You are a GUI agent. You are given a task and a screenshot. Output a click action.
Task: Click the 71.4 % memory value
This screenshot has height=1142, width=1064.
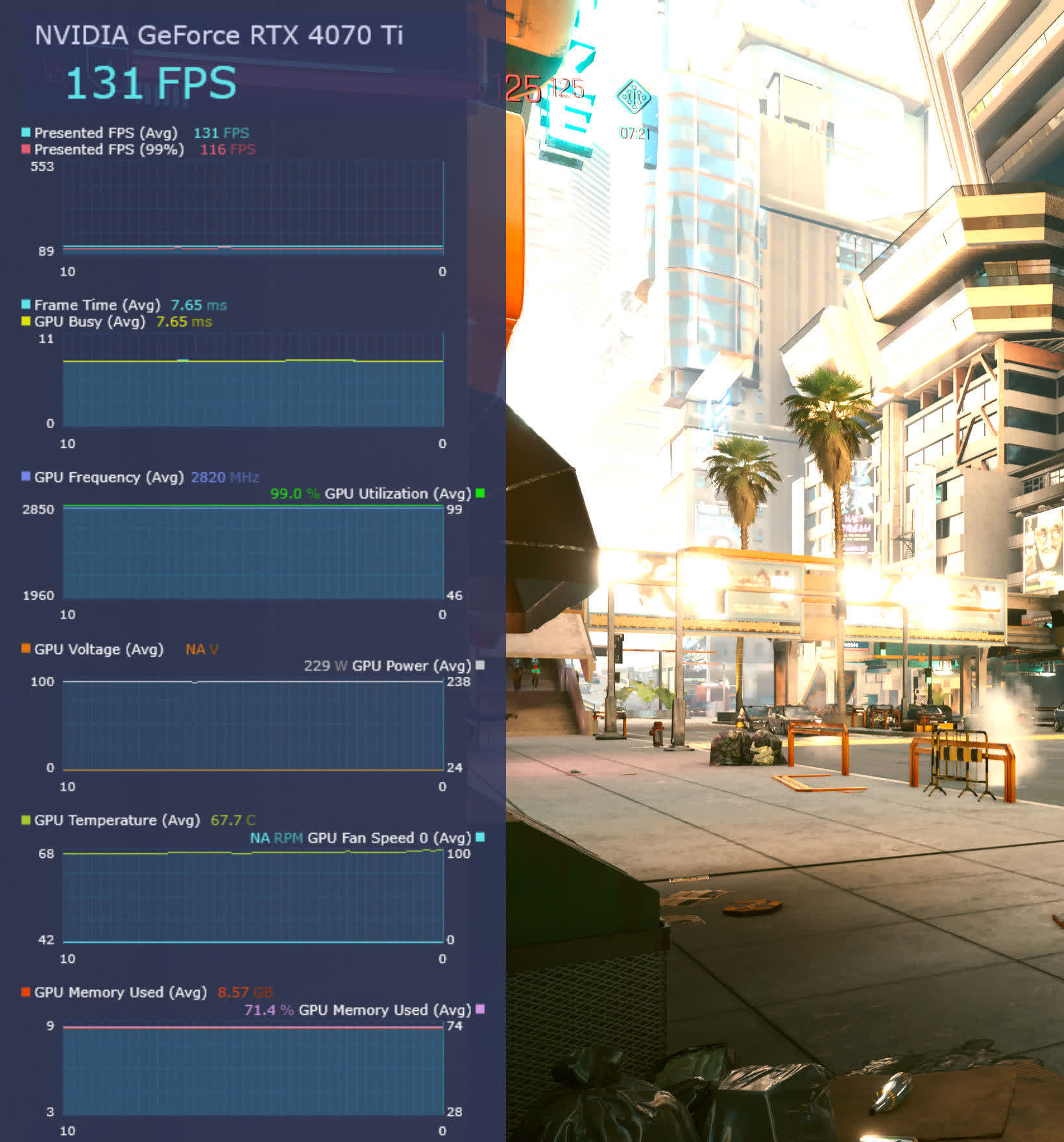click(269, 1010)
